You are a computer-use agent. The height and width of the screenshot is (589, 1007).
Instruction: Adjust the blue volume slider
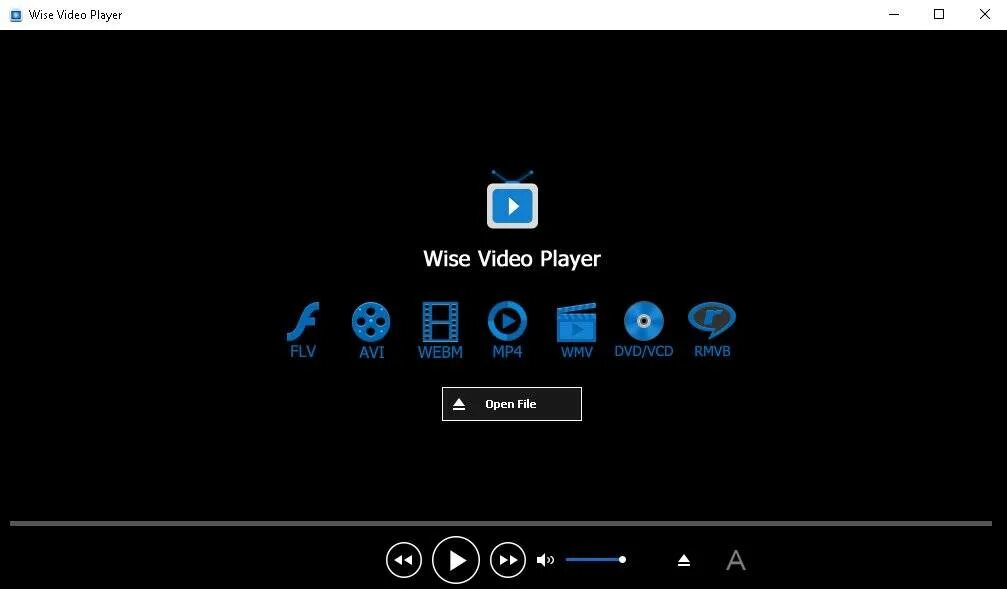click(595, 559)
